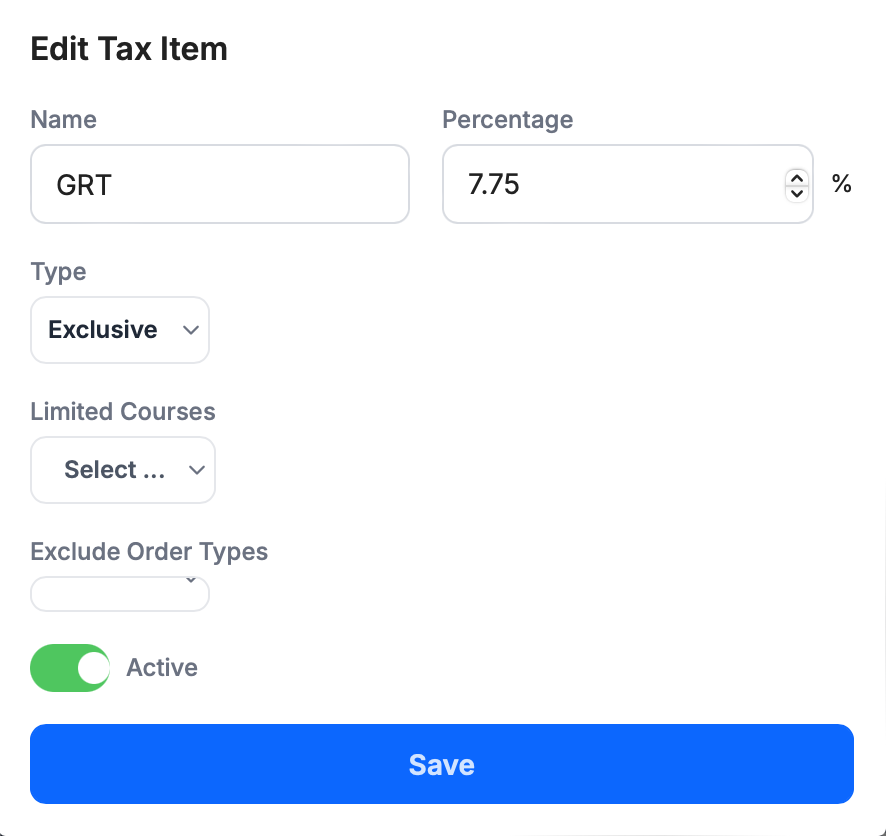The image size is (886, 836).
Task: Click the percent sign next to Percentage field
Action: pos(843,184)
